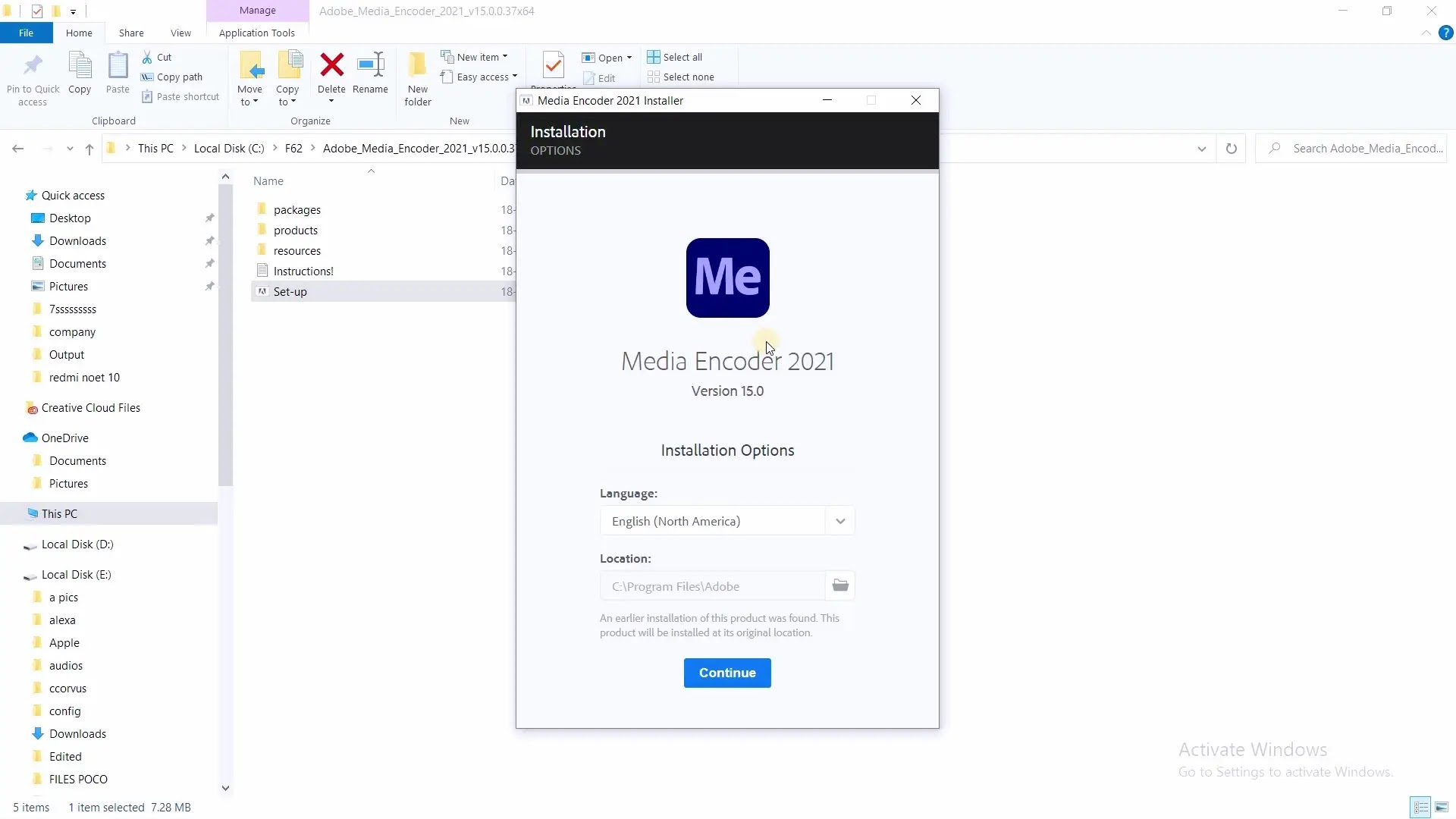Click the Cut scissors icon
The height and width of the screenshot is (819, 1456).
(147, 57)
